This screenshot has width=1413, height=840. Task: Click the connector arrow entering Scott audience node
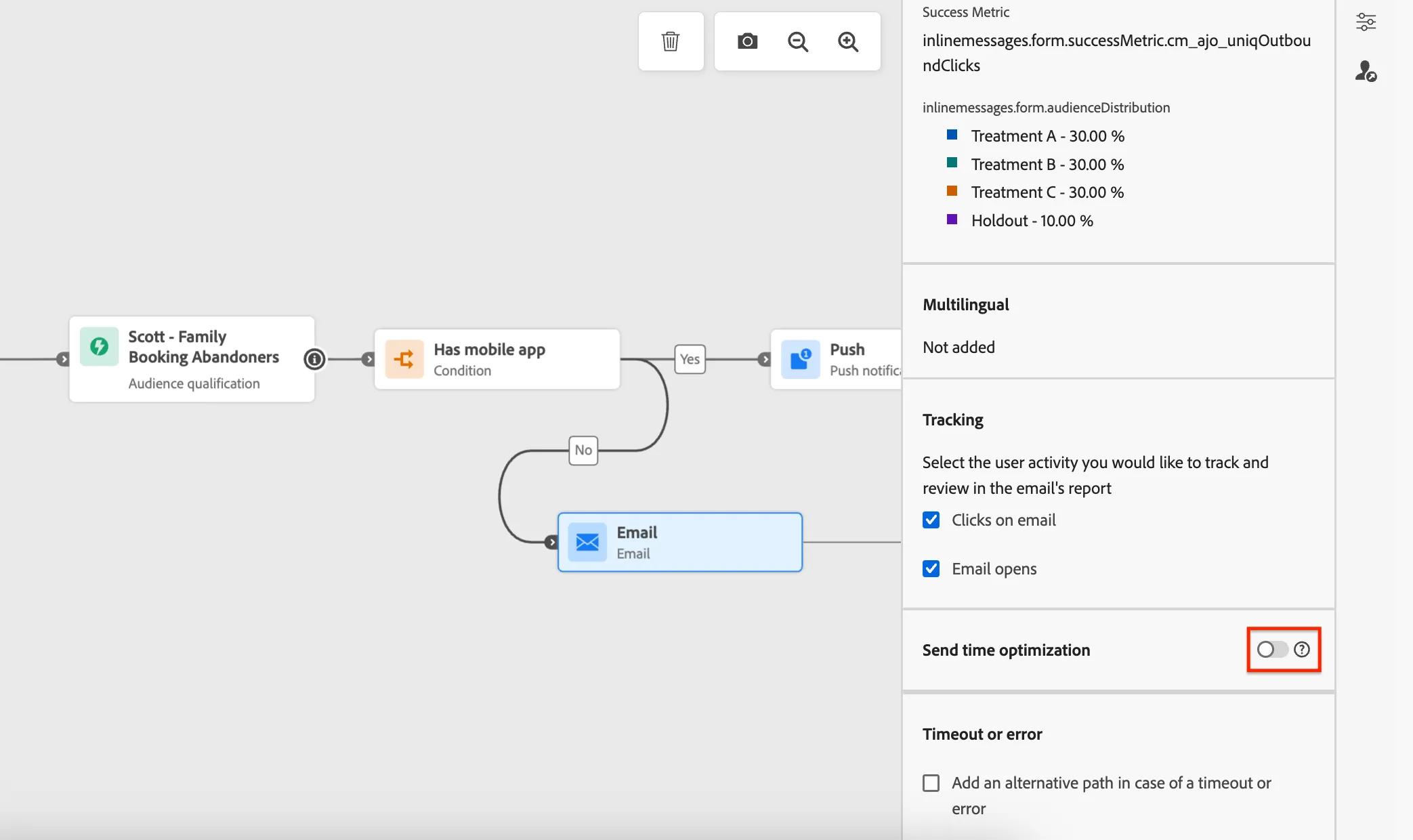click(63, 359)
